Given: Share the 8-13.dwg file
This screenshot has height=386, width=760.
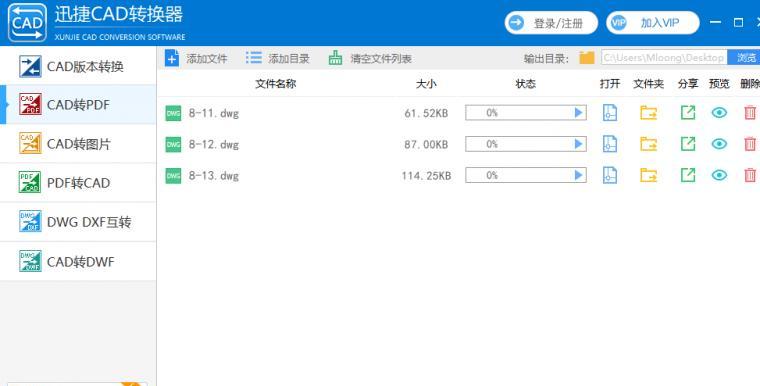Looking at the screenshot, I should pos(688,175).
